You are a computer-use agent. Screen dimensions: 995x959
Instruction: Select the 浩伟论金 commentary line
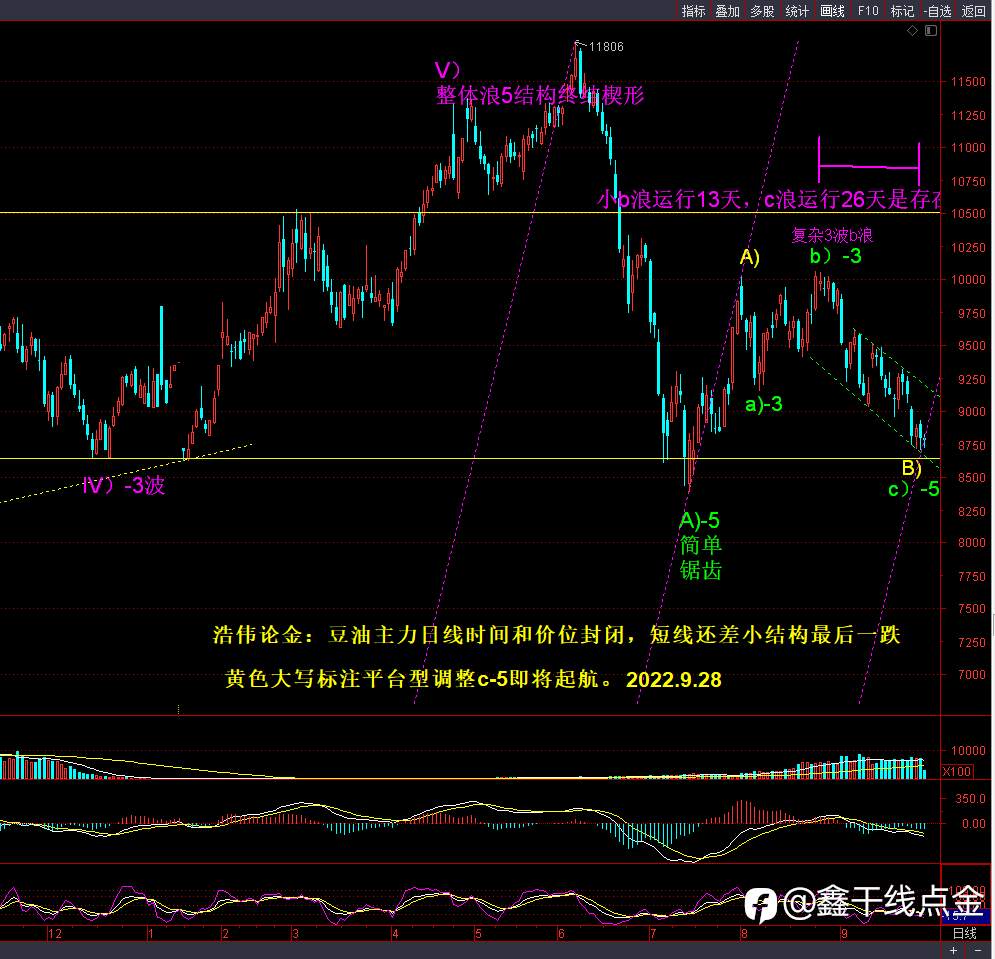557,635
